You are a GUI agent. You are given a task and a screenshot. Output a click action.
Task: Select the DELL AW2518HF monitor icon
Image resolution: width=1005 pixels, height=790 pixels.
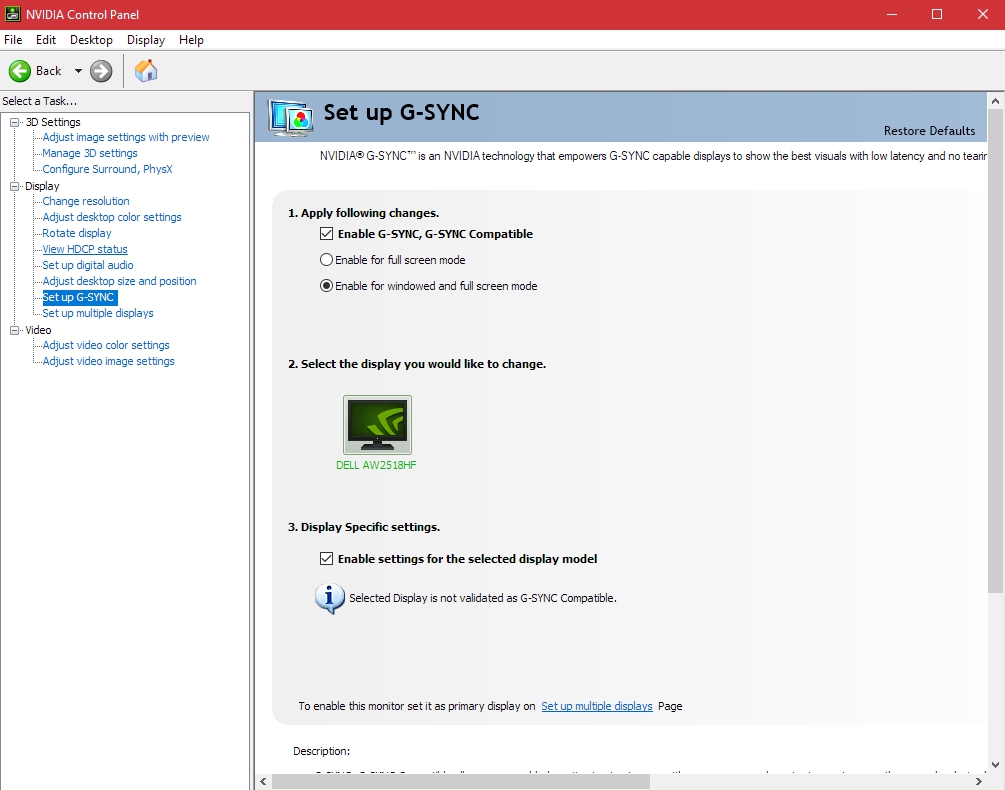[377, 425]
